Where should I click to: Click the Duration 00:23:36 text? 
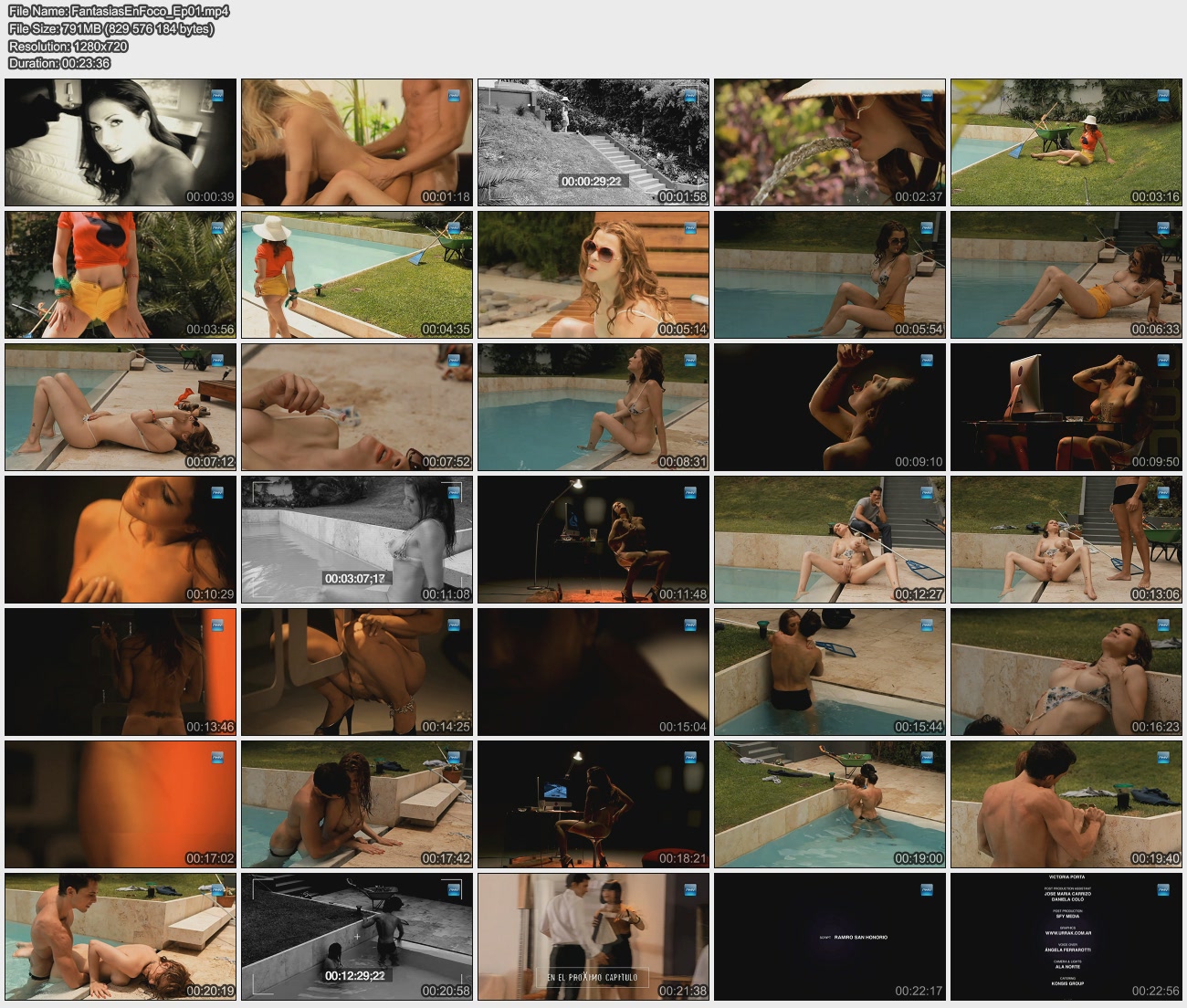[x=59, y=63]
